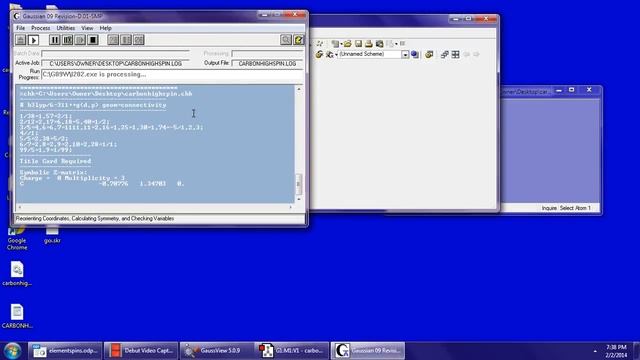Click the blue sphere scheme icon

(415, 54)
